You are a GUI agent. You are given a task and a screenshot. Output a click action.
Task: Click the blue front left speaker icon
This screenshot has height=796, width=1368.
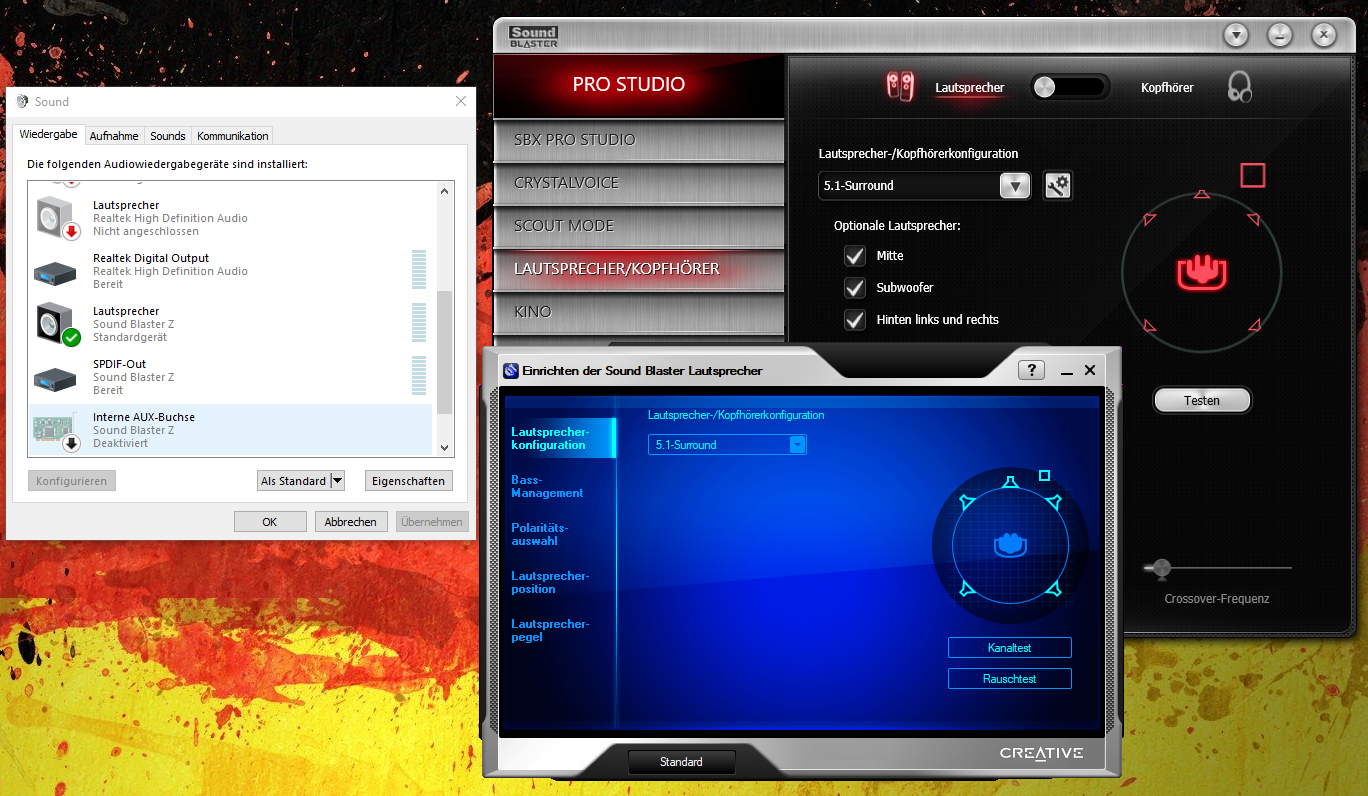[965, 501]
